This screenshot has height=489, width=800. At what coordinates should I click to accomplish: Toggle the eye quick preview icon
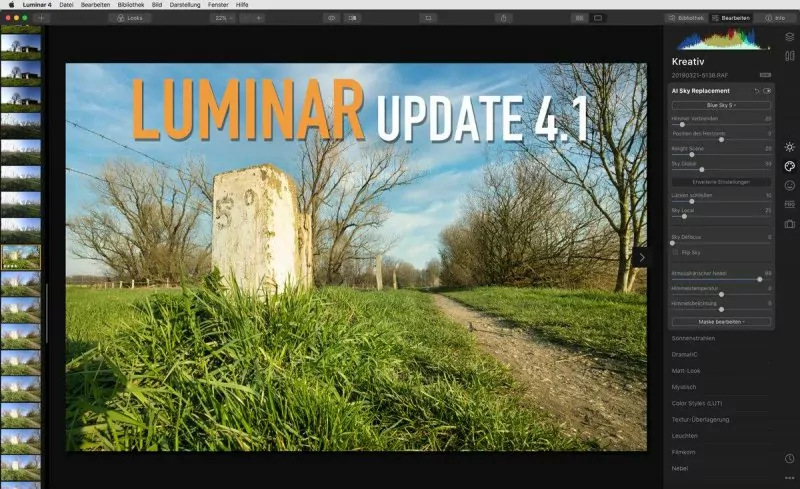[x=332, y=18]
